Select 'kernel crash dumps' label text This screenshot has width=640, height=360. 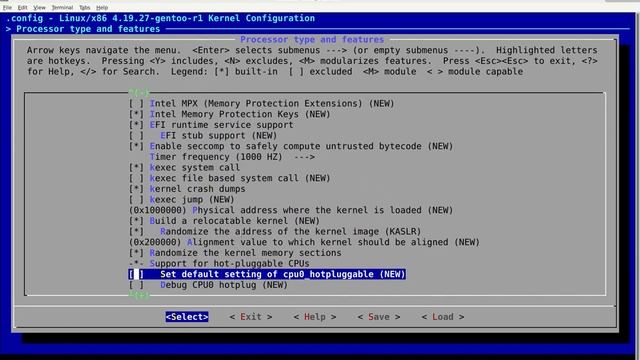click(x=198, y=189)
